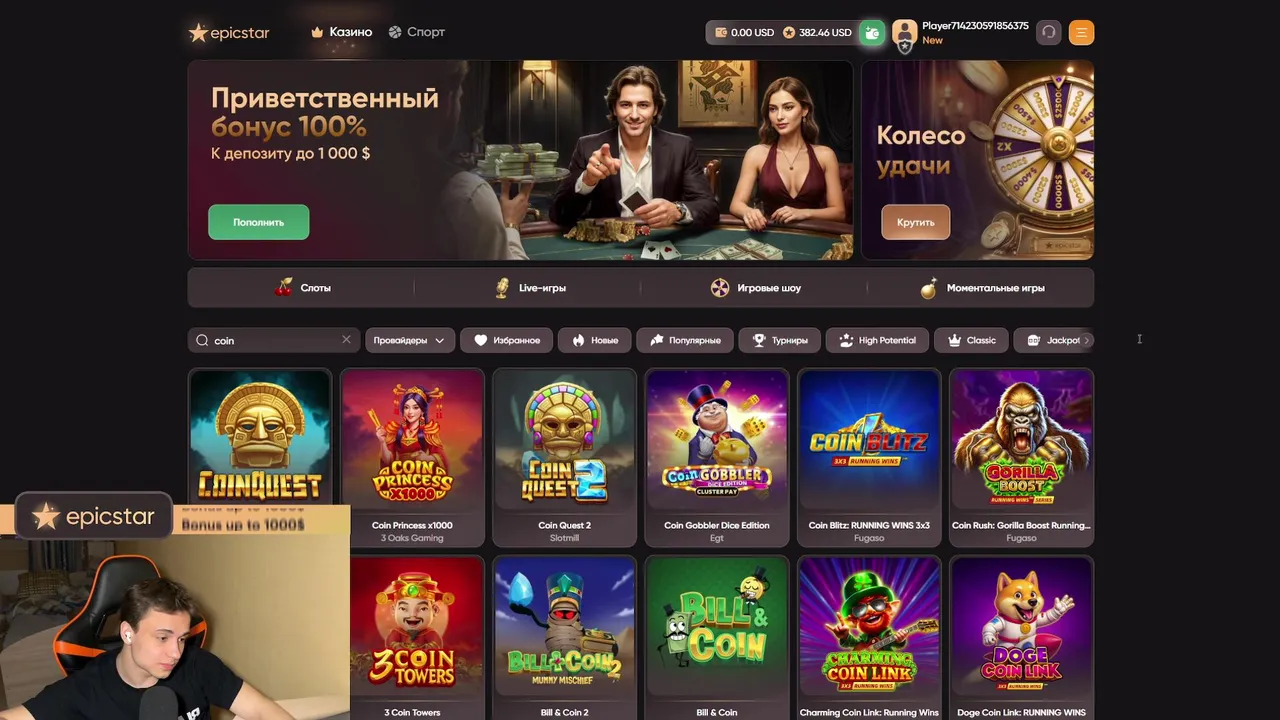1280x720 pixels.
Task: Click the headset support icon
Action: point(1048,32)
